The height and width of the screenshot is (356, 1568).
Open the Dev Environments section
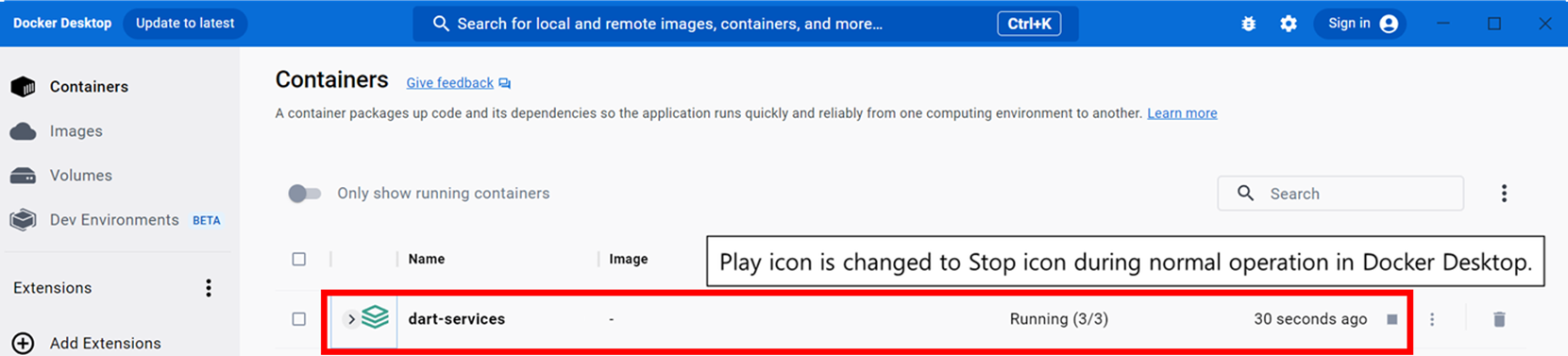click(115, 220)
